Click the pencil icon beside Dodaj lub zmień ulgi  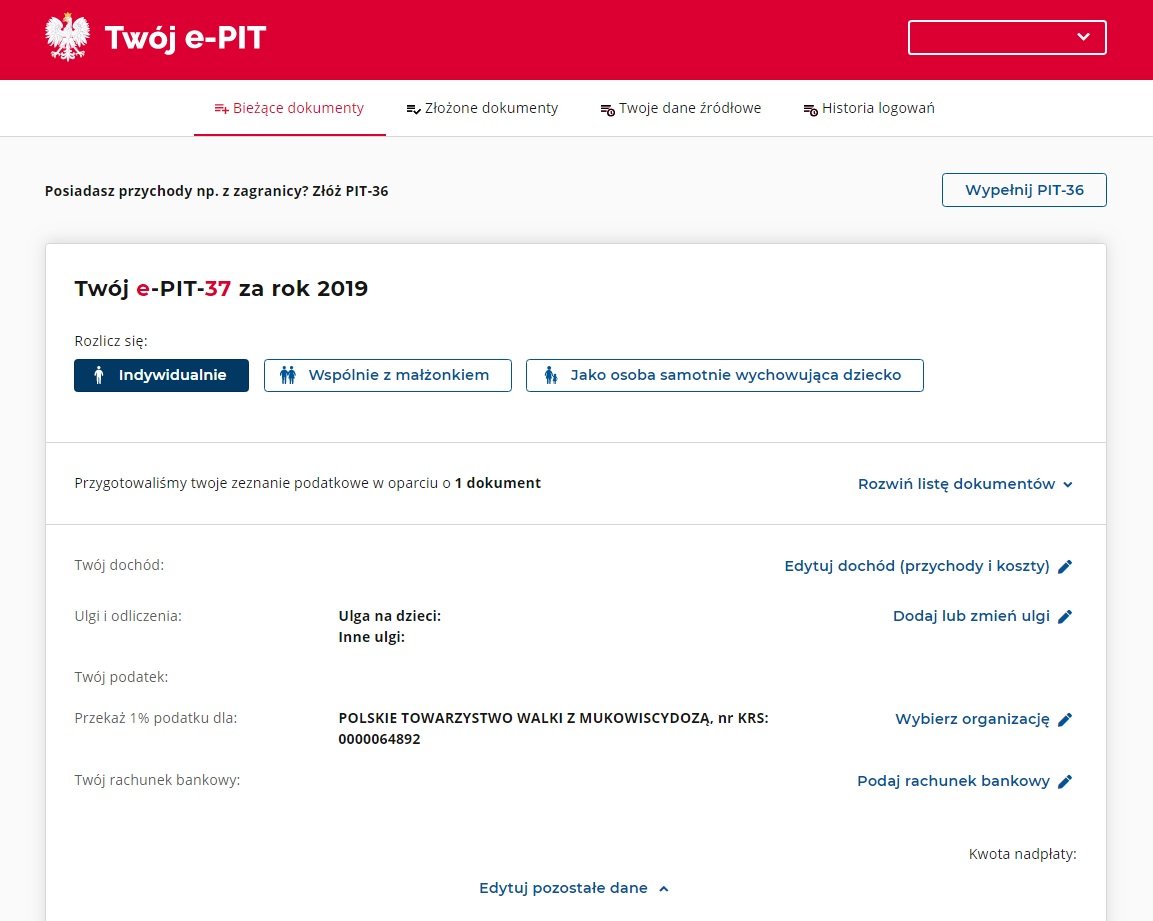[1065, 616]
